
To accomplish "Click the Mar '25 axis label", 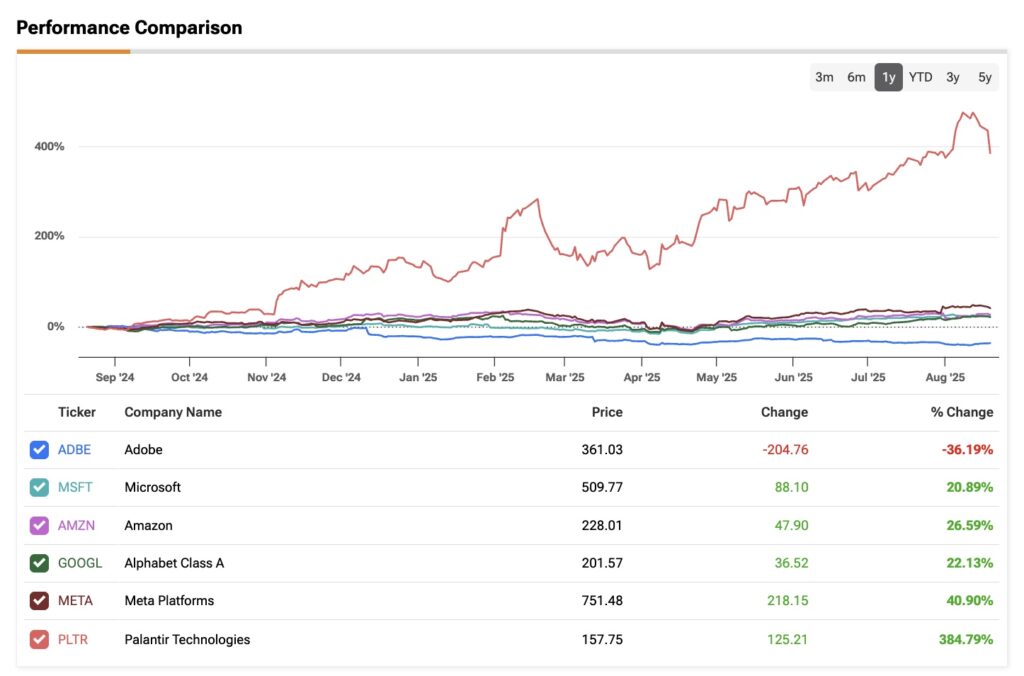I will [x=565, y=378].
